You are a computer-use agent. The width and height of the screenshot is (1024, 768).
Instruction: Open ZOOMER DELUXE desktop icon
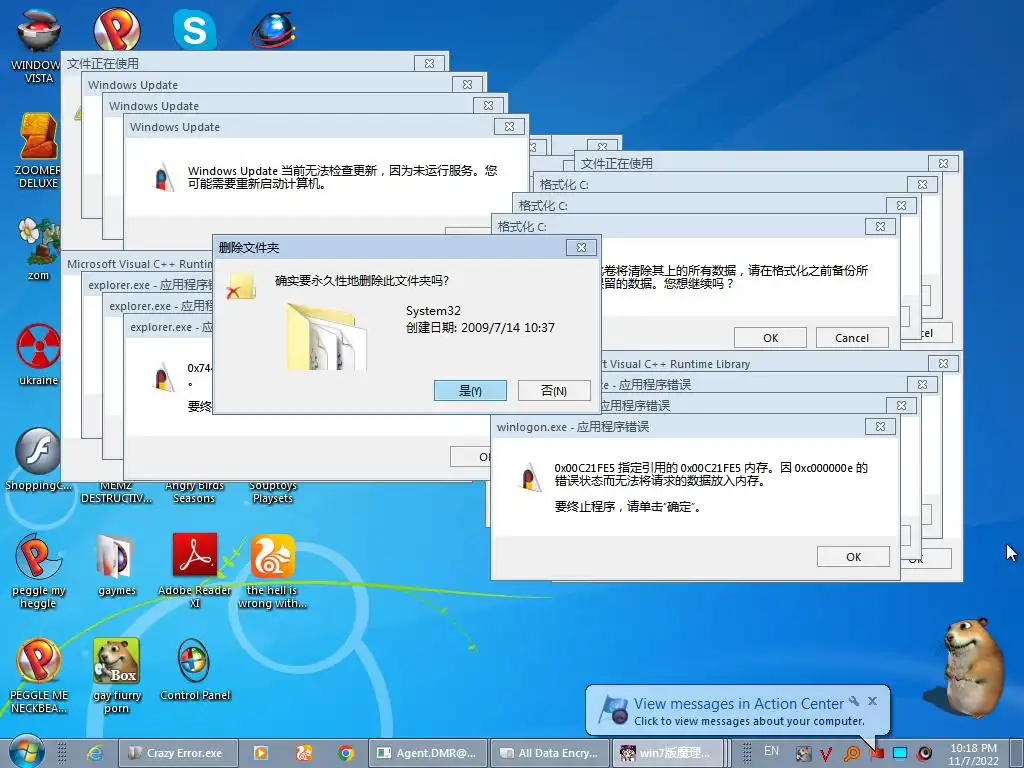tap(38, 150)
